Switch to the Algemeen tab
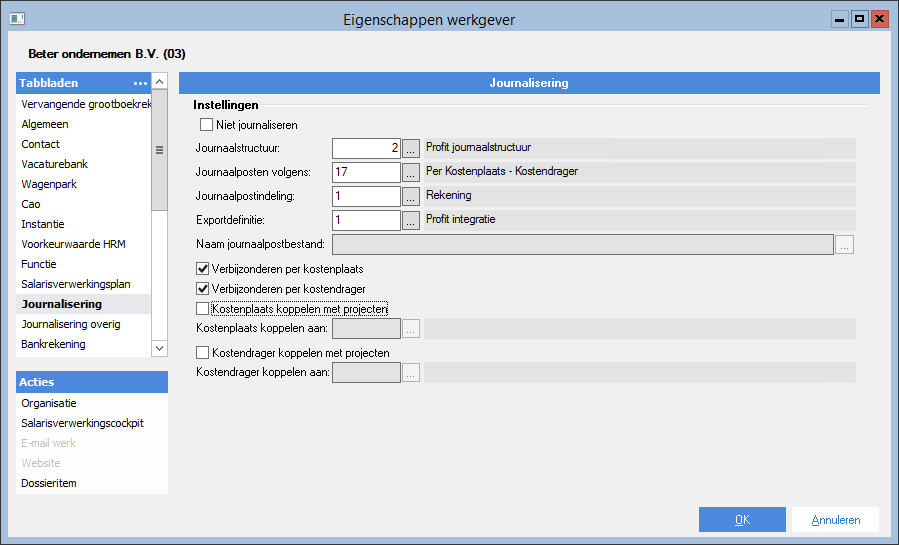This screenshot has width=899, height=545. pyautogui.click(x=84, y=124)
